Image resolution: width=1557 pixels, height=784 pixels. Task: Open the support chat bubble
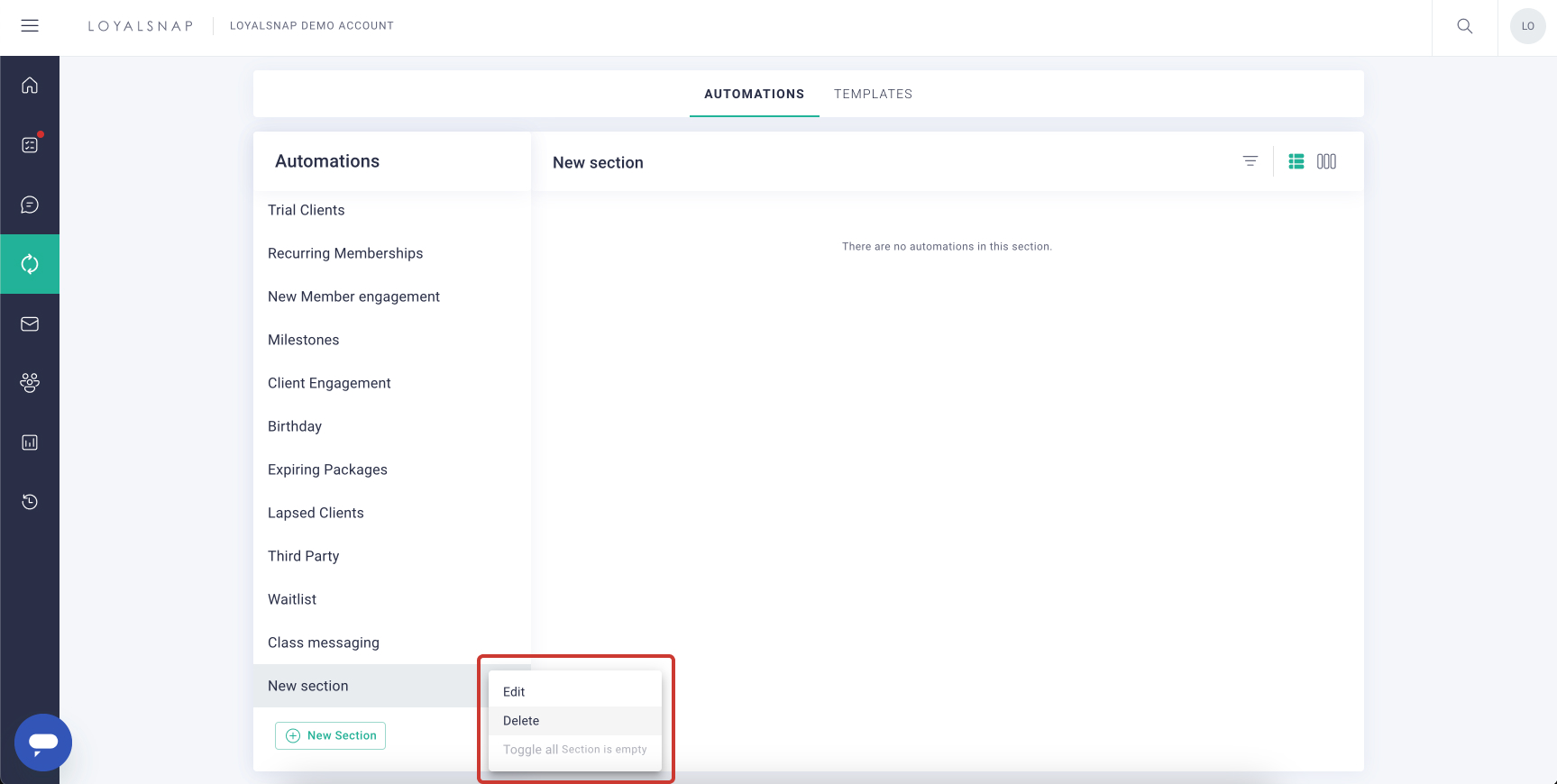coord(43,743)
